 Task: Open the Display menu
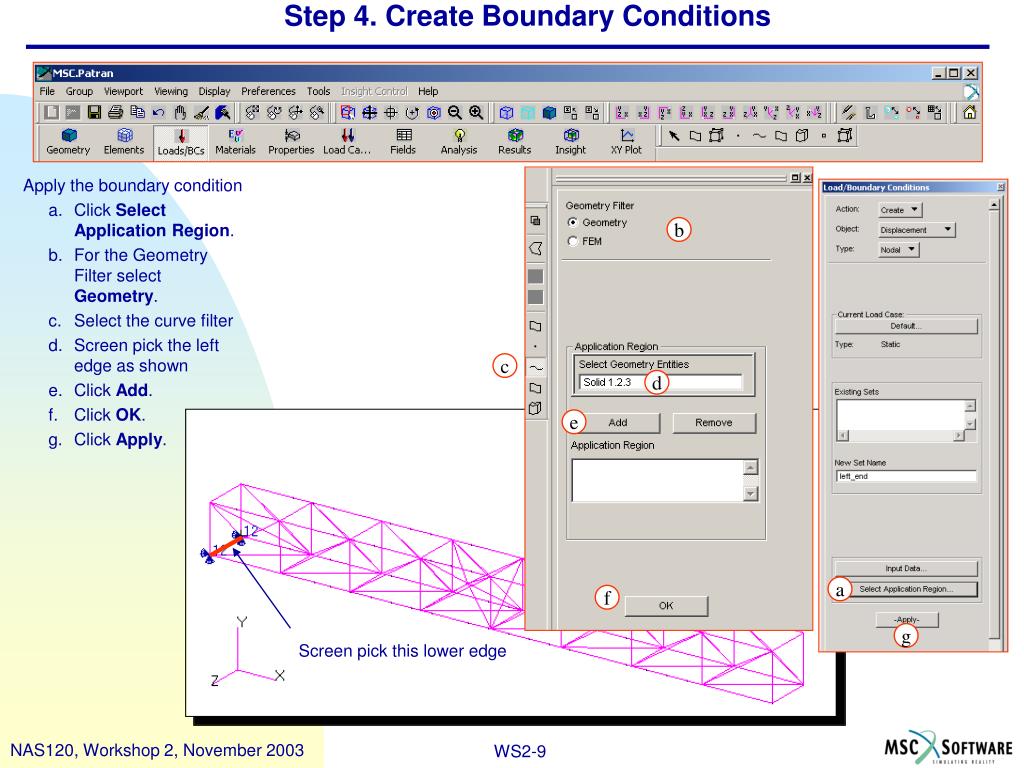pos(214,91)
